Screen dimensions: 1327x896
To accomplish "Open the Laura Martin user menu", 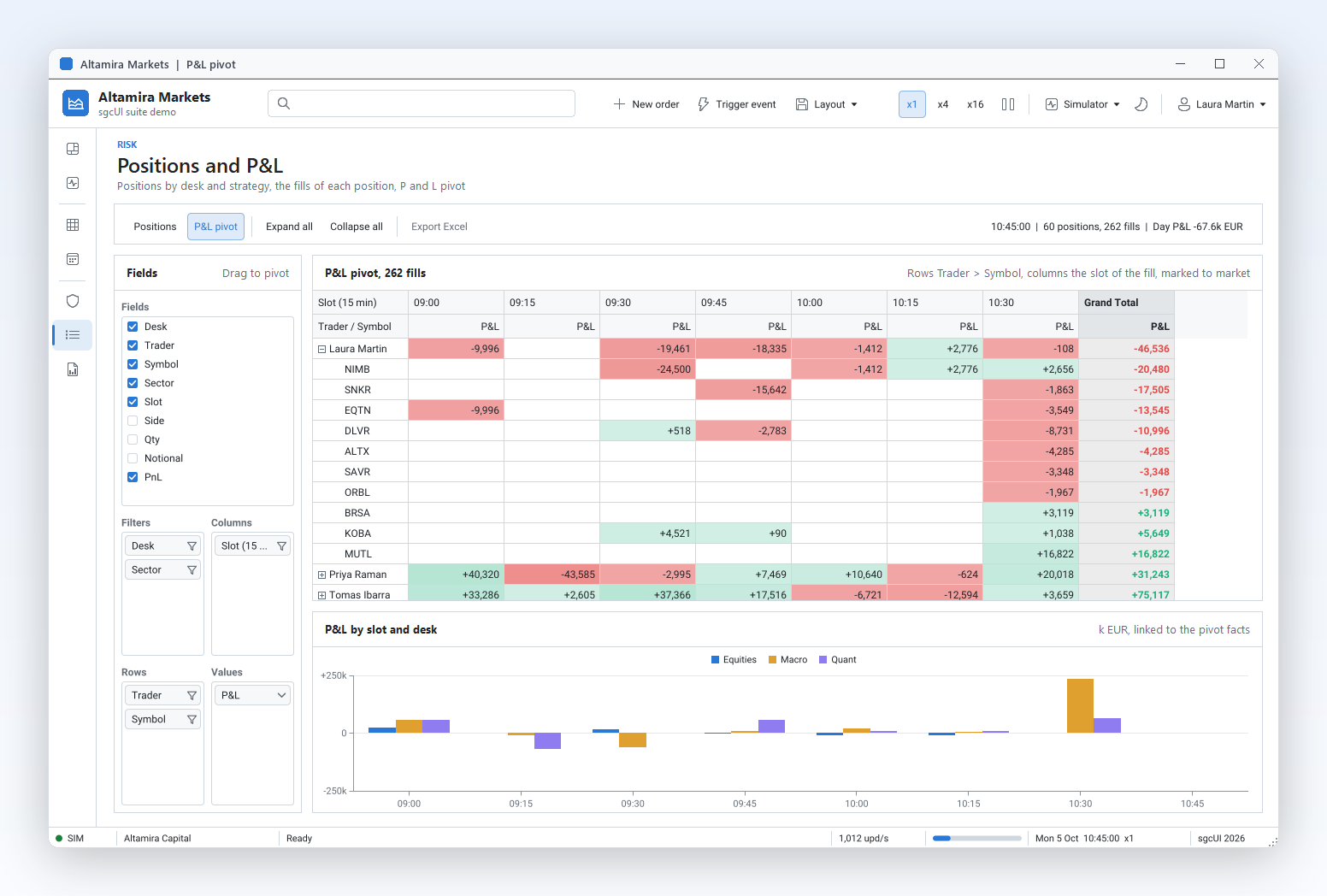I will point(1222,104).
